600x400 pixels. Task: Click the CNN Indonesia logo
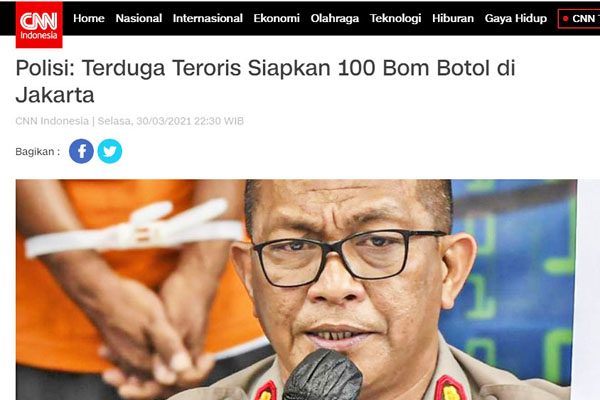(x=39, y=24)
